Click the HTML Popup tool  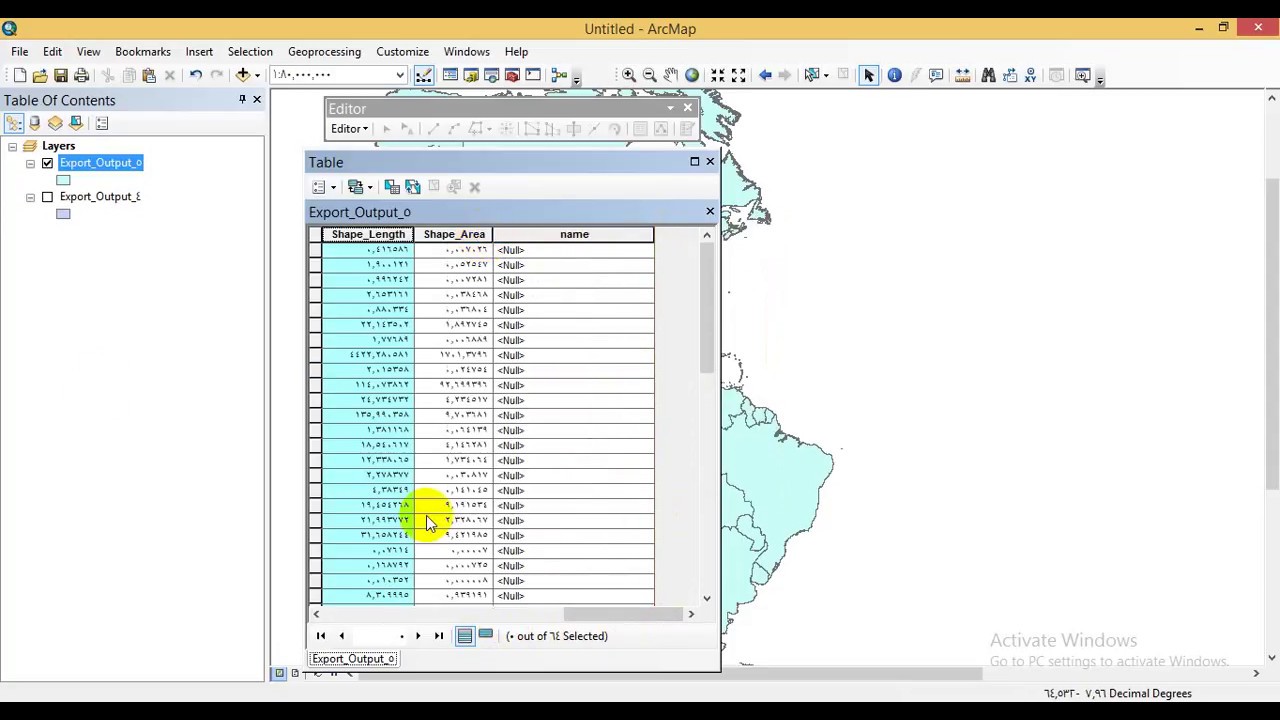coord(936,75)
